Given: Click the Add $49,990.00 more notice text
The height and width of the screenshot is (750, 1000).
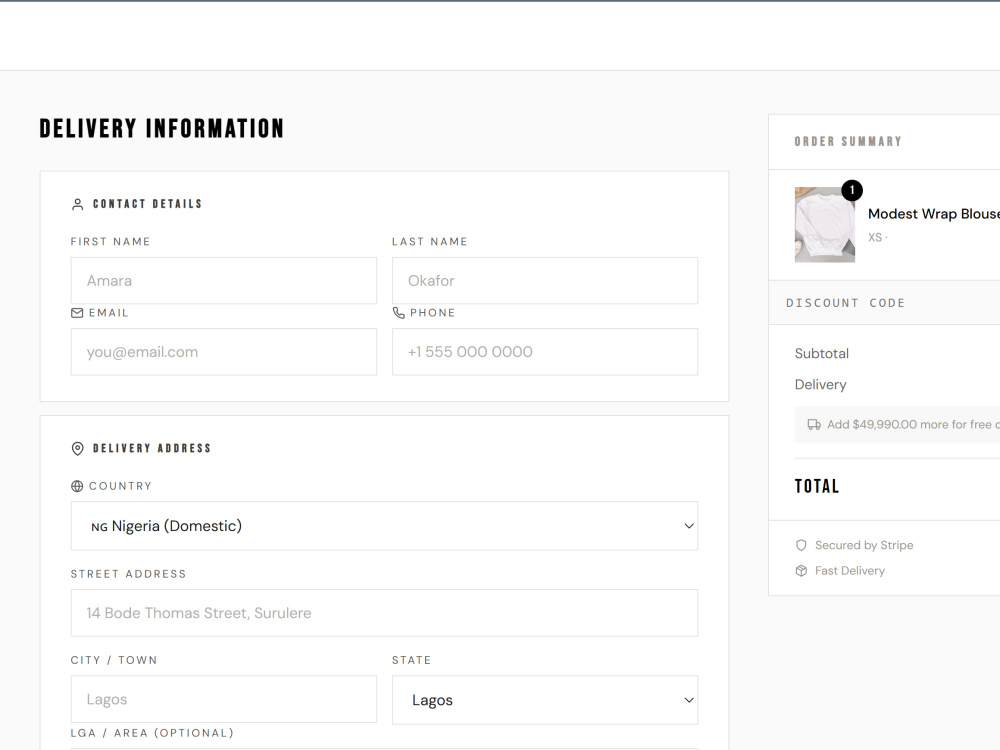Looking at the screenshot, I should coord(913,425).
